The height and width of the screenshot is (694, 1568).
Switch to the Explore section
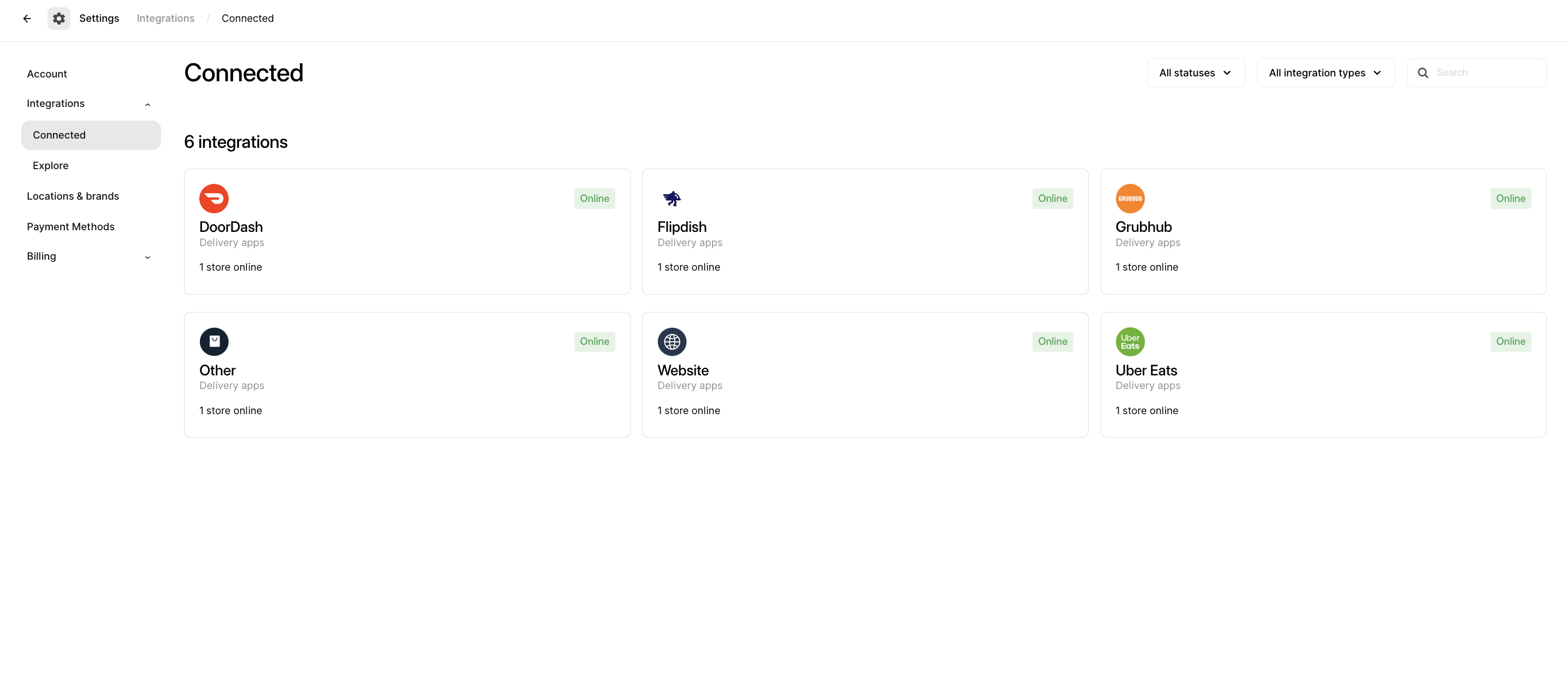(51, 165)
